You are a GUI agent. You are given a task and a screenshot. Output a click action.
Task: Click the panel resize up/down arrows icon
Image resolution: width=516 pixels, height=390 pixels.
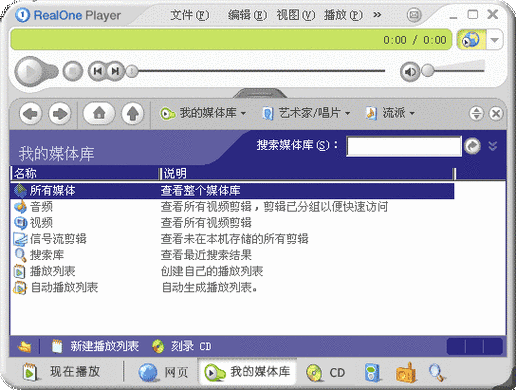(x=476, y=113)
